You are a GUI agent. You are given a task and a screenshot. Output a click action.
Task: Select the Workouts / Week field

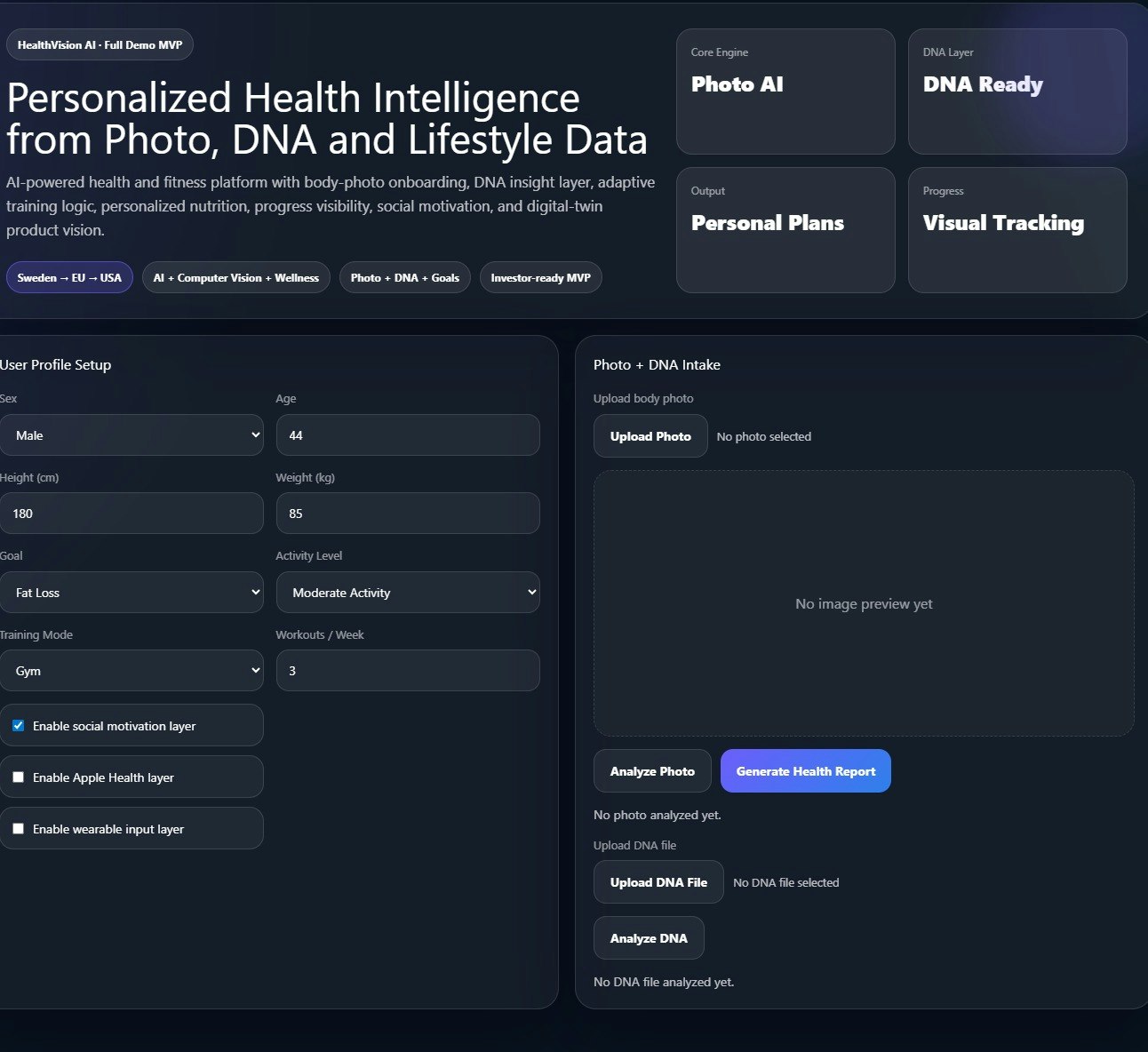[407, 670]
